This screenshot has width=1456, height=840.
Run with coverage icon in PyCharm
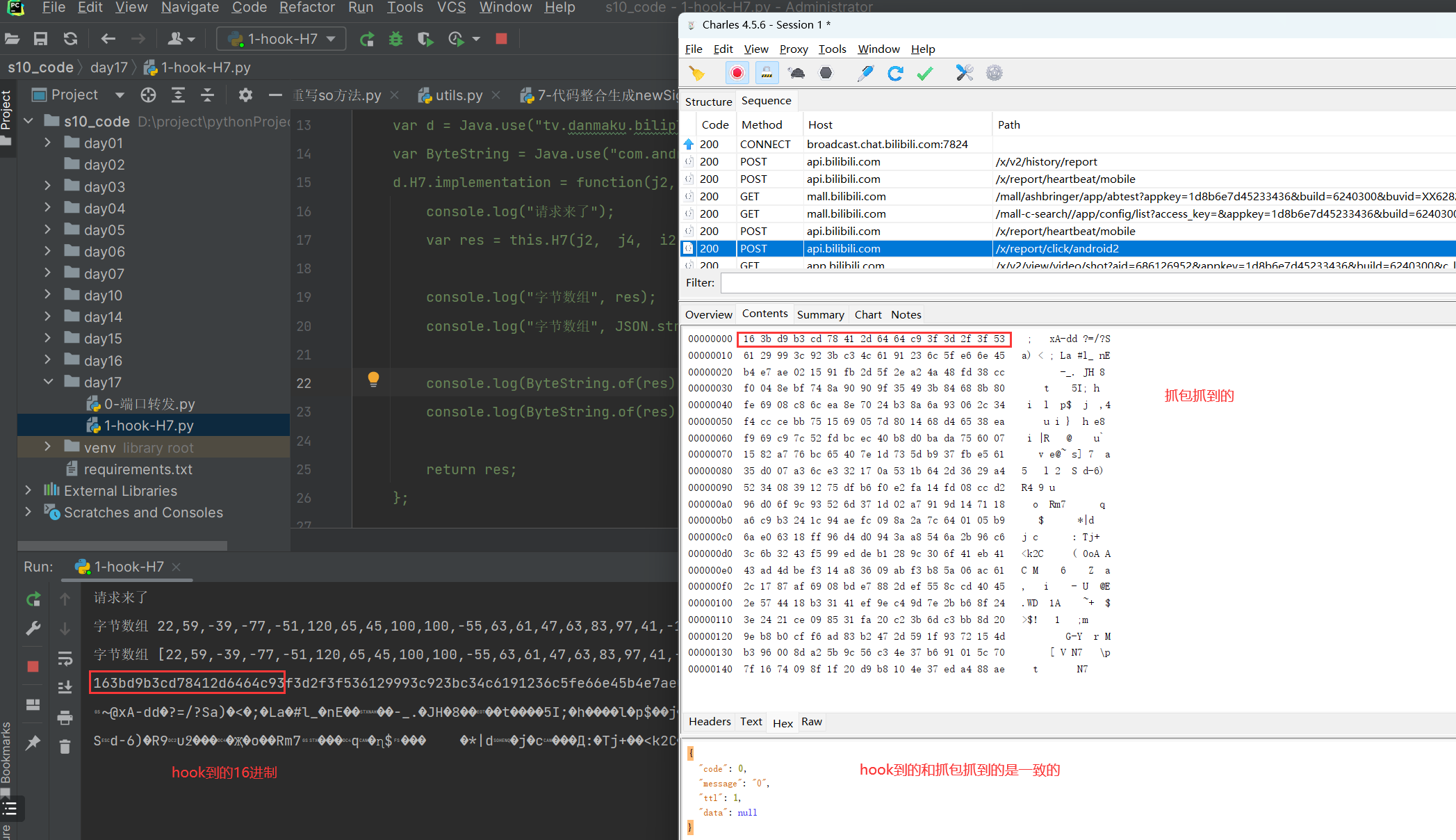pyautogui.click(x=425, y=39)
